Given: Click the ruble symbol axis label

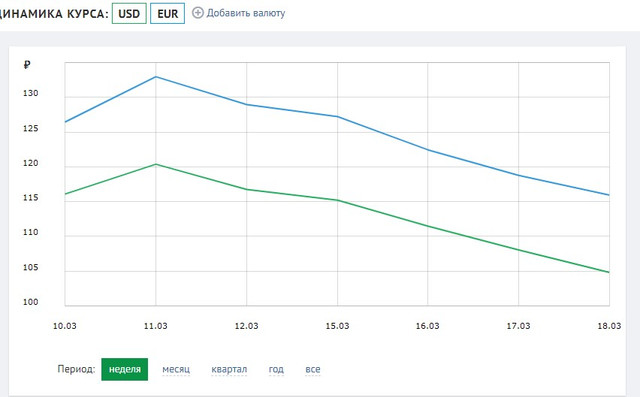Looking at the screenshot, I should 27,65.
